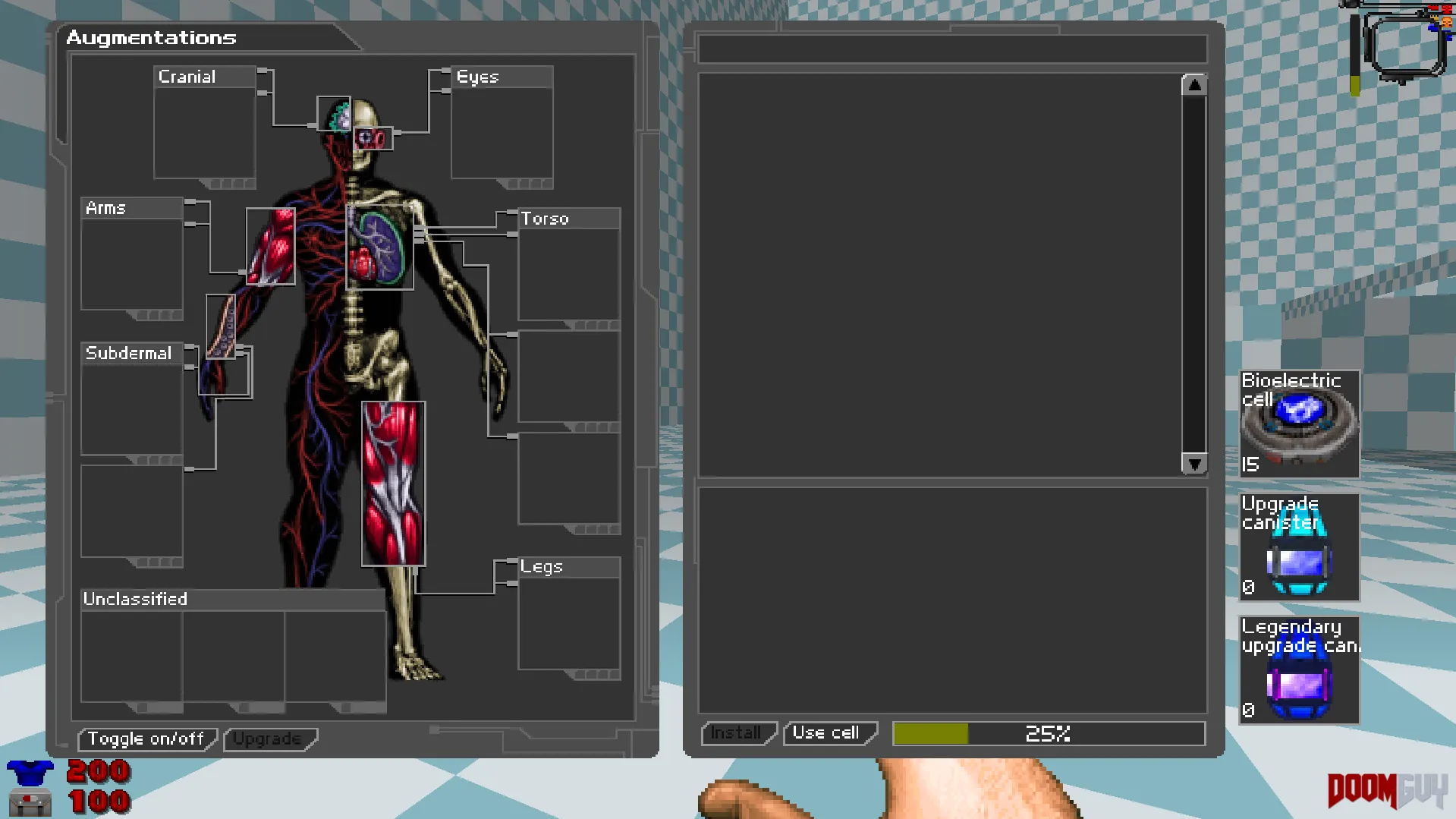Image resolution: width=1456 pixels, height=819 pixels.
Task: Click the Cranial label
Action: 187,77
